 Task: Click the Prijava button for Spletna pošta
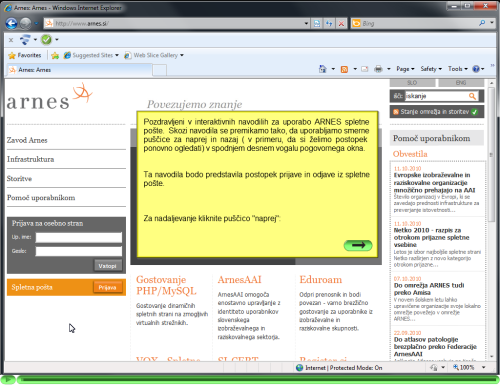pos(107,287)
